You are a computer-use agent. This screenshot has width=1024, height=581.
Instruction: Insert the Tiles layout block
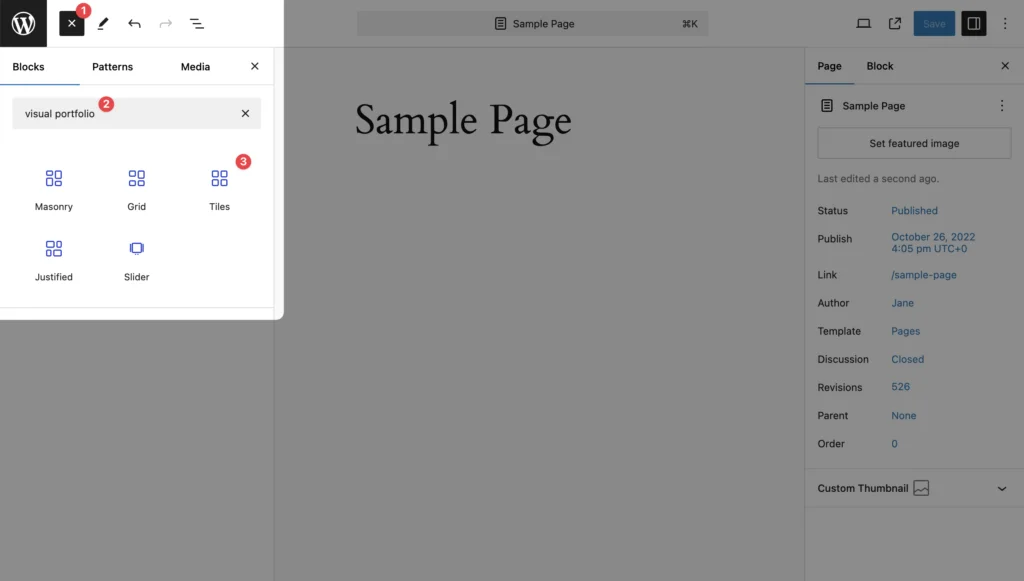[219, 189]
